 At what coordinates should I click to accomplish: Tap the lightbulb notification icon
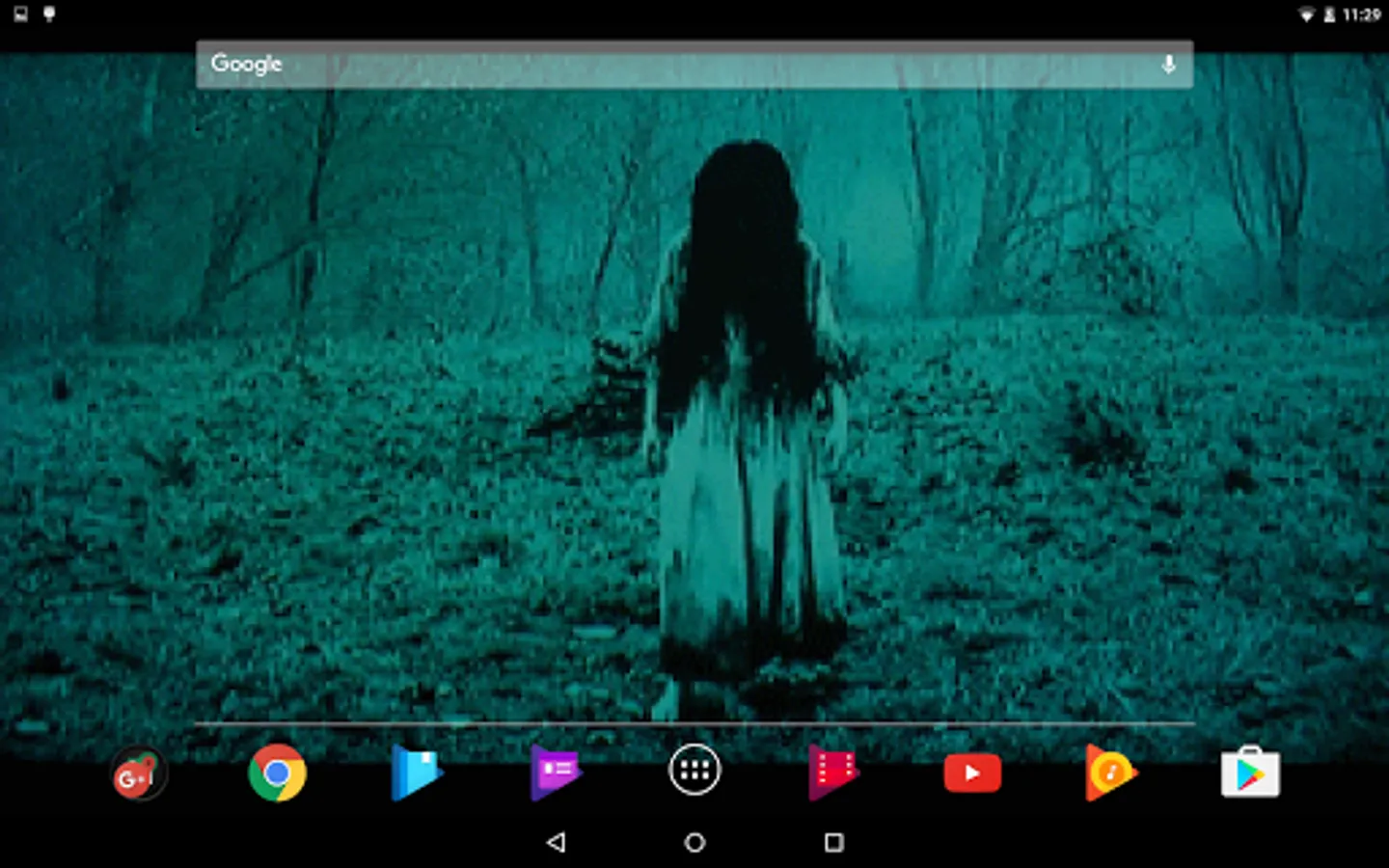[x=49, y=14]
